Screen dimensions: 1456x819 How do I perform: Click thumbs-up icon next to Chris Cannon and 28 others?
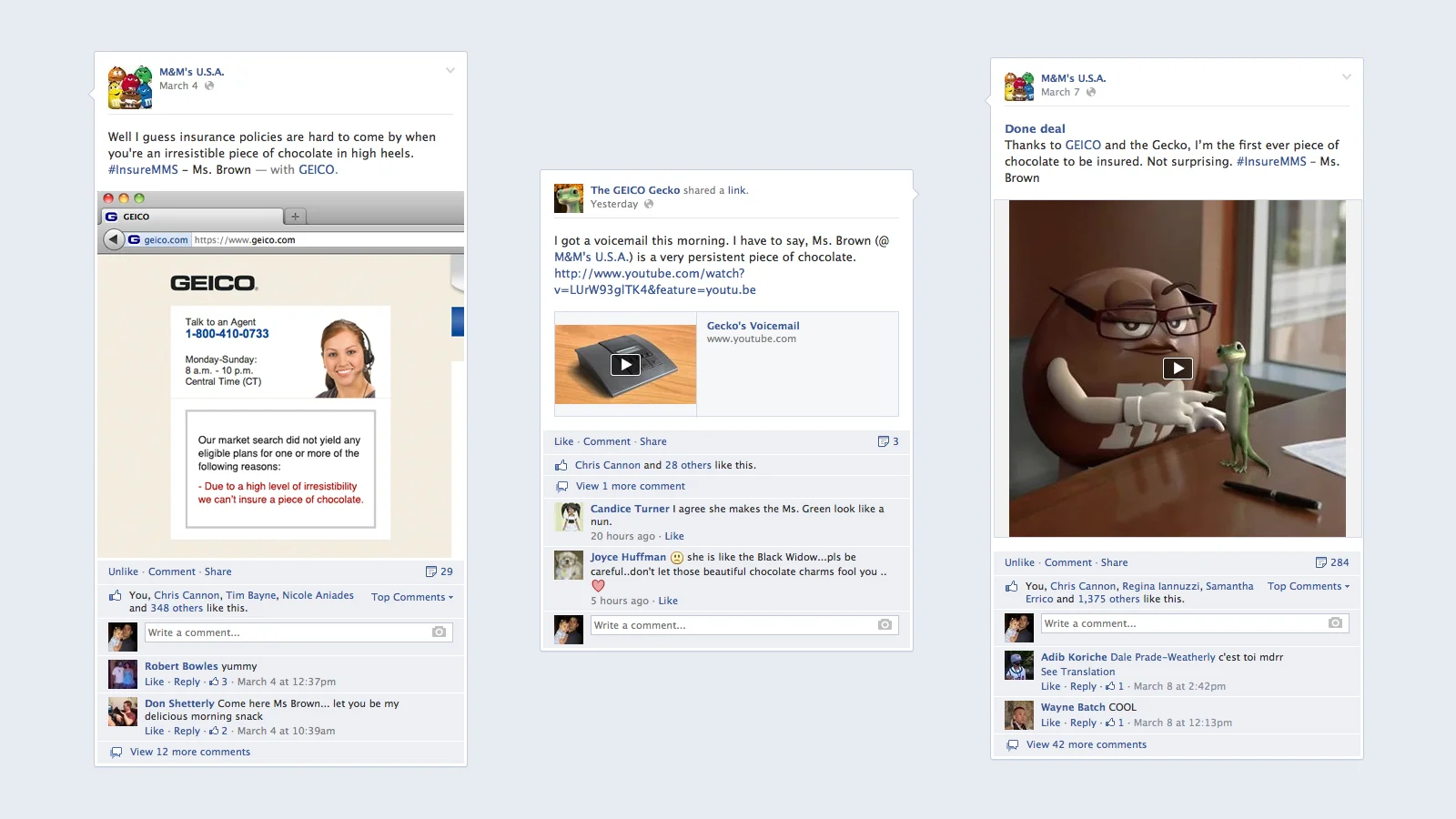pyautogui.click(x=561, y=465)
